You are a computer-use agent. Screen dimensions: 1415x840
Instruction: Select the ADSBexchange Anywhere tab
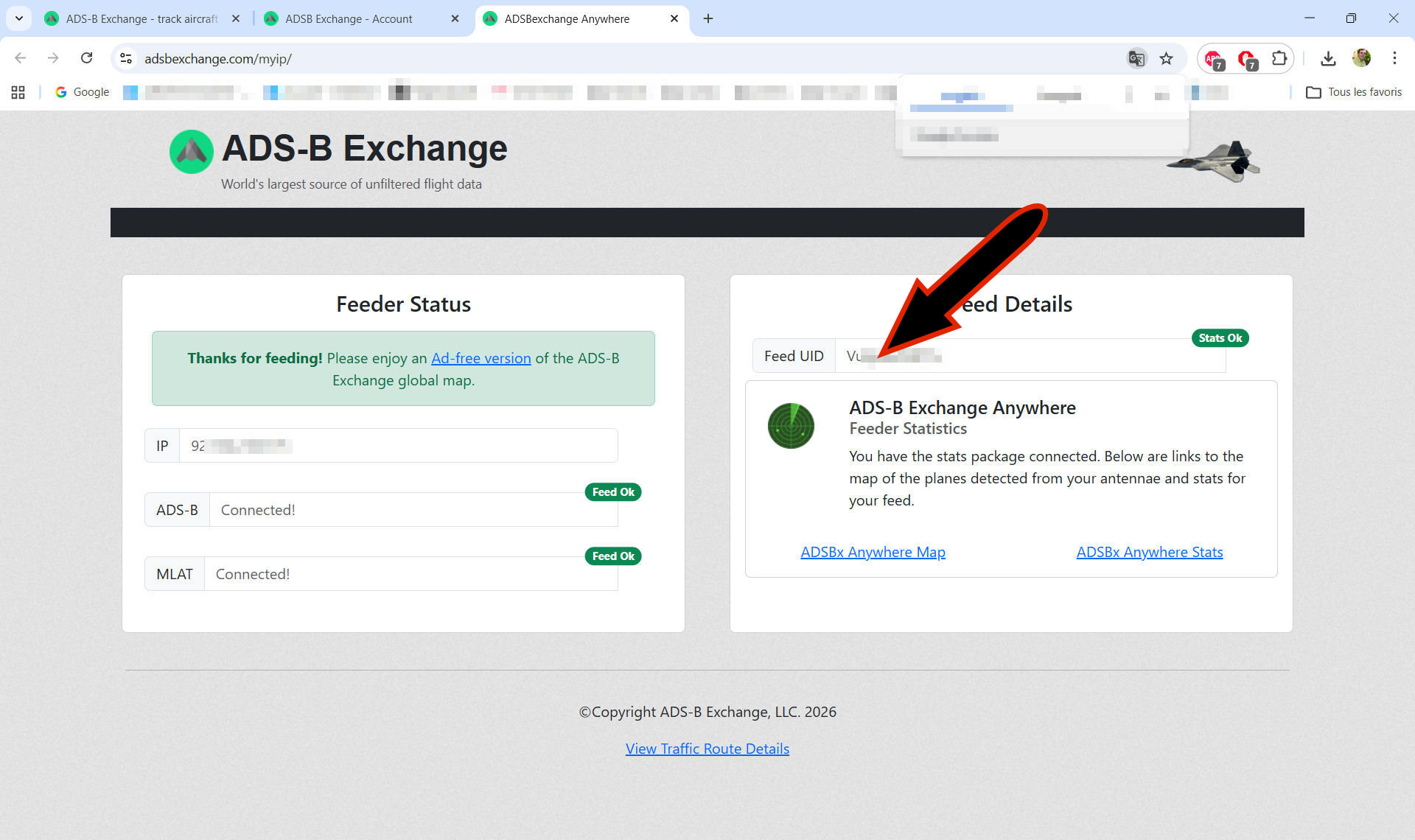[x=567, y=19]
